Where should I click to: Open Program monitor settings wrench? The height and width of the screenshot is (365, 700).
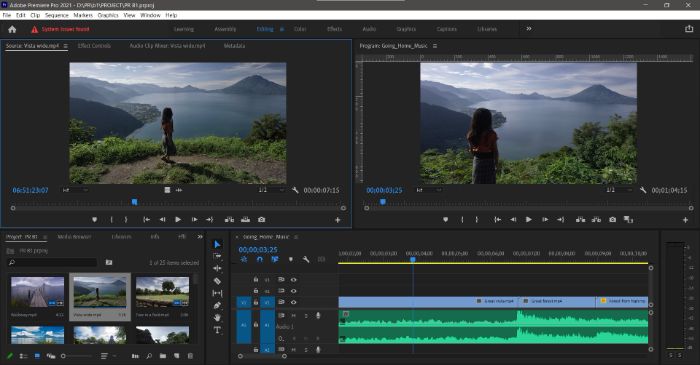pos(643,190)
